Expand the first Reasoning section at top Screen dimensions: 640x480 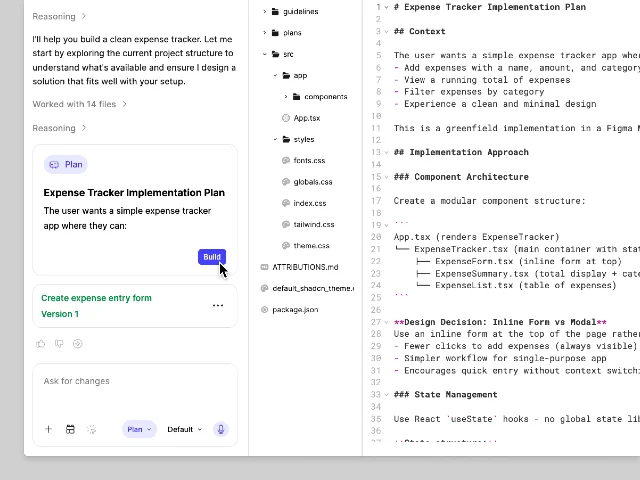tap(59, 16)
